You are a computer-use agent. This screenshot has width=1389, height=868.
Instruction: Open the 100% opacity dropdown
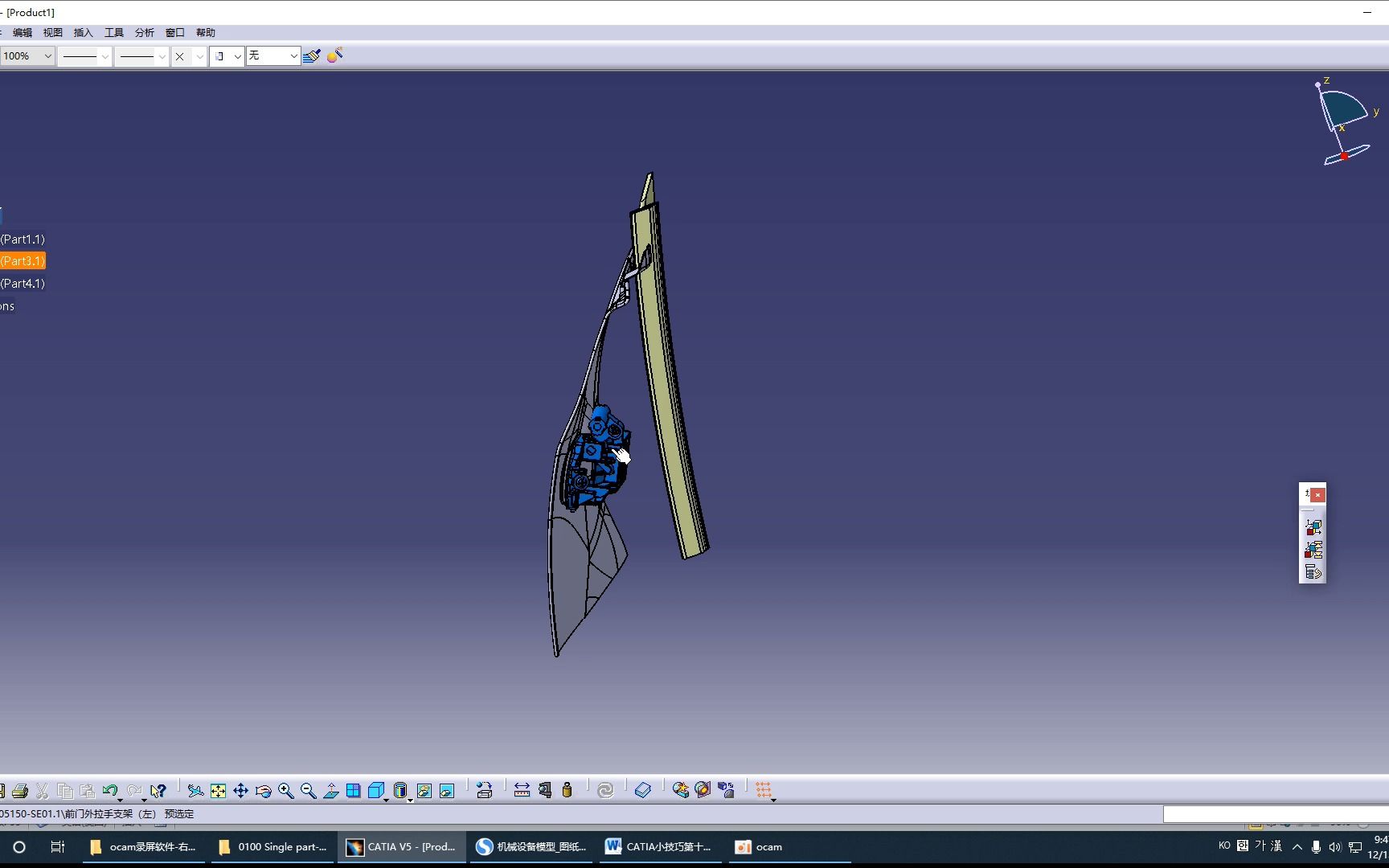pyautogui.click(x=47, y=56)
